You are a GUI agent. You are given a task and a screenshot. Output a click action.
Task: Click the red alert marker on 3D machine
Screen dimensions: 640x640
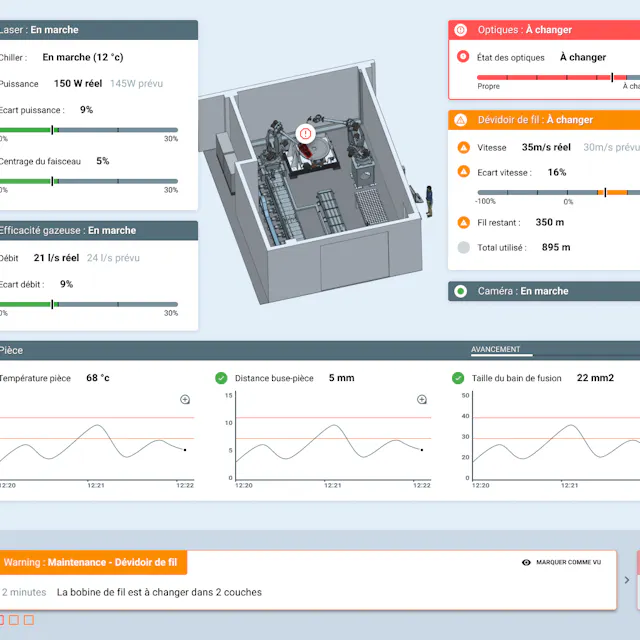[305, 133]
